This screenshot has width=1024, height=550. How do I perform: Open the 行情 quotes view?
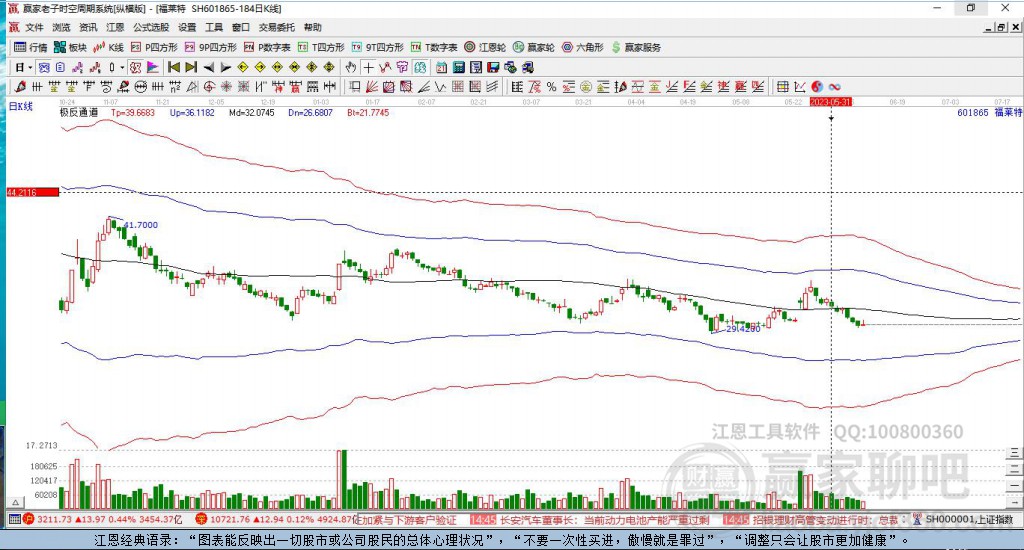pos(31,47)
